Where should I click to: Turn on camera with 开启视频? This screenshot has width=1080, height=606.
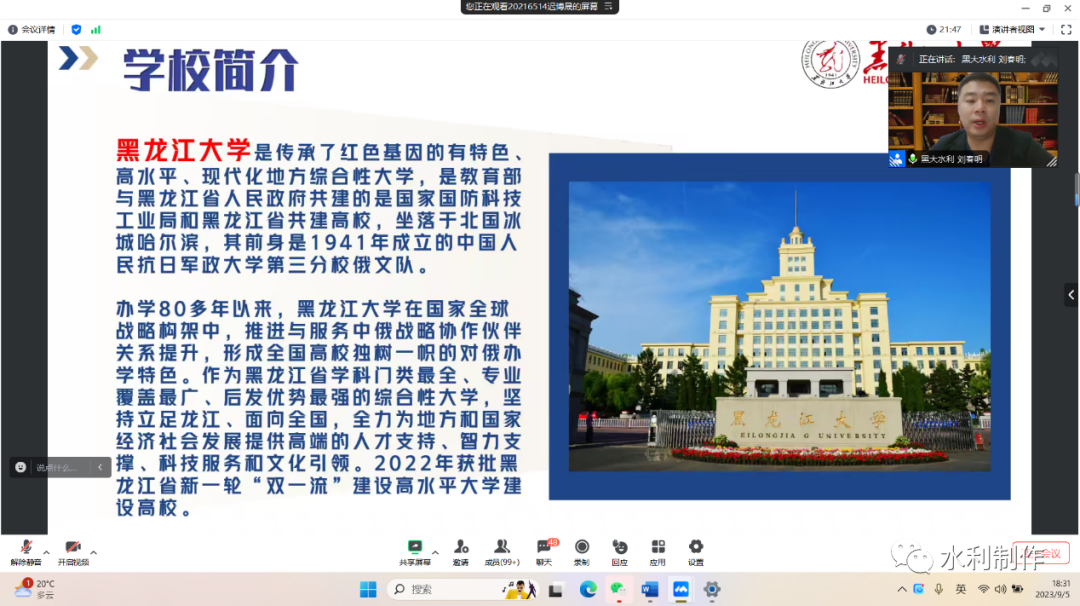click(73, 552)
